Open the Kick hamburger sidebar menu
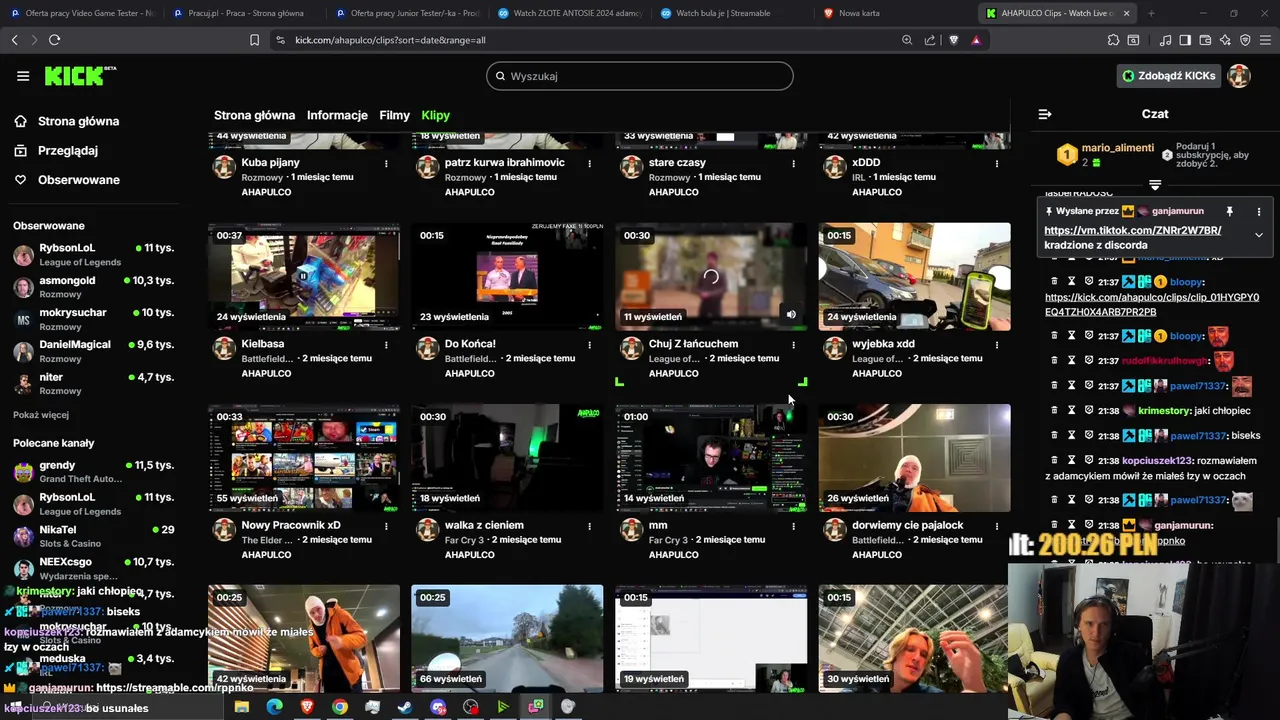This screenshot has width=1280, height=720. point(23,76)
